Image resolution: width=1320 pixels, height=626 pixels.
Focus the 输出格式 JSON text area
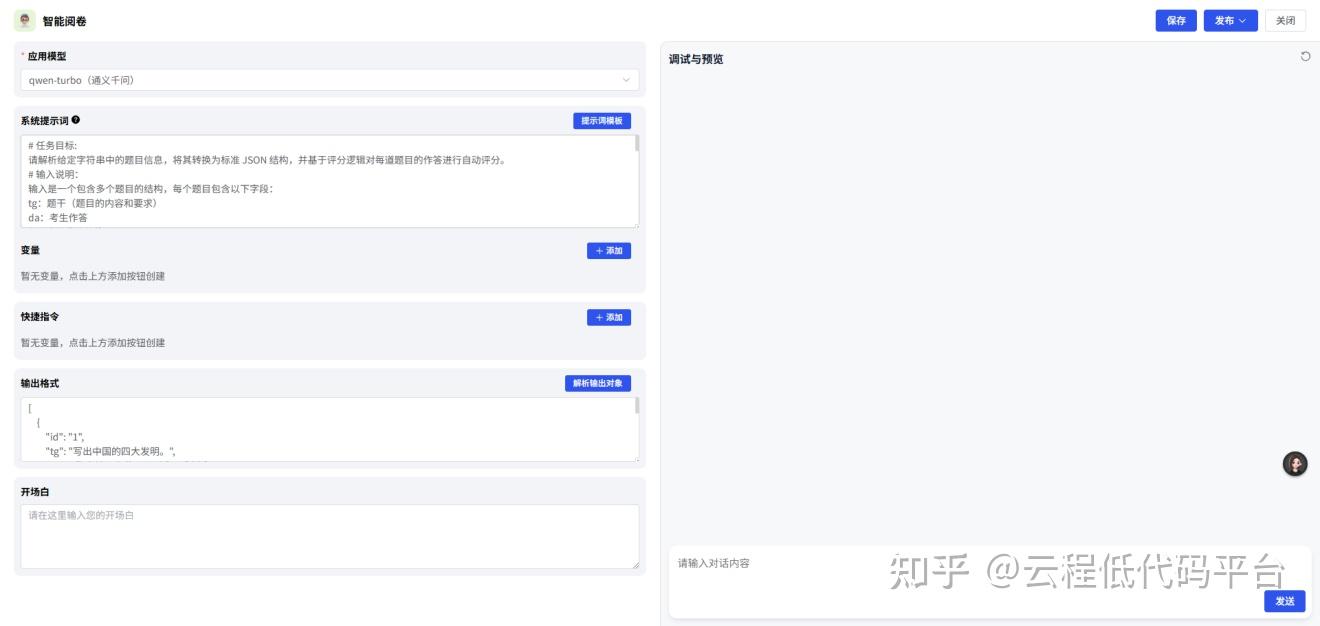coord(328,430)
